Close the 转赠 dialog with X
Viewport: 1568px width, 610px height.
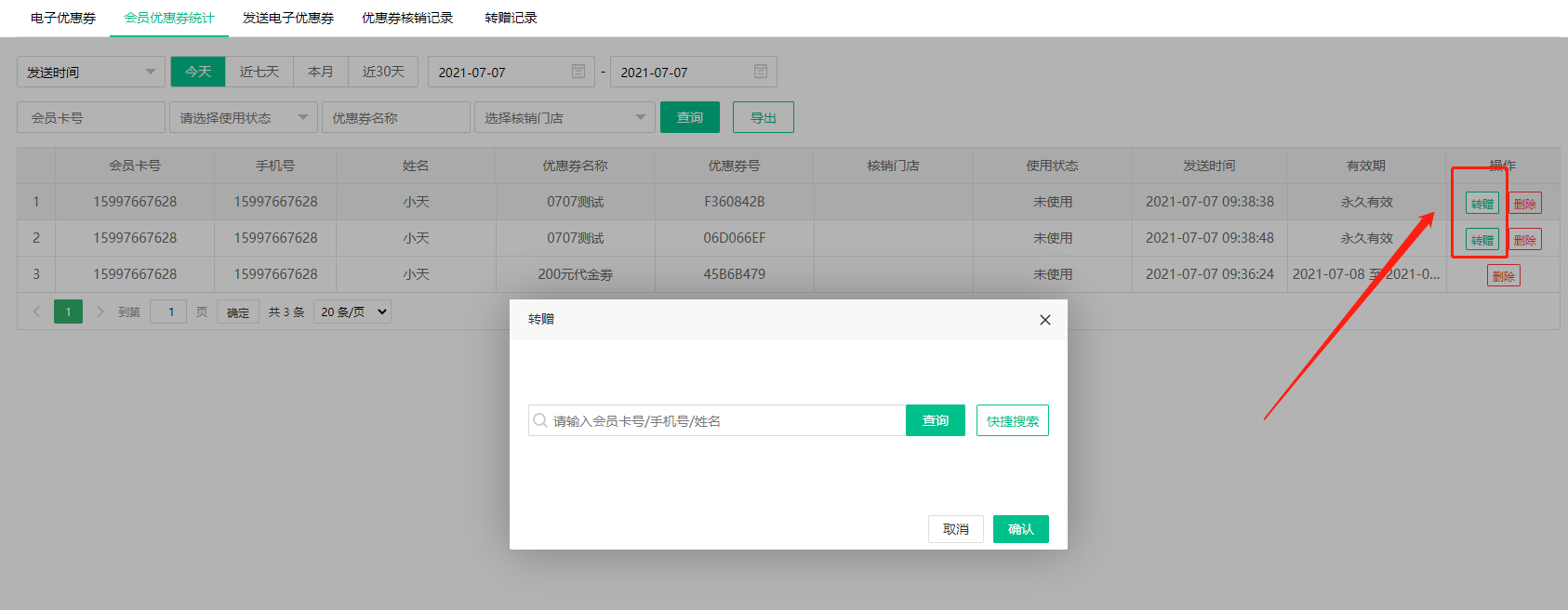(1044, 320)
